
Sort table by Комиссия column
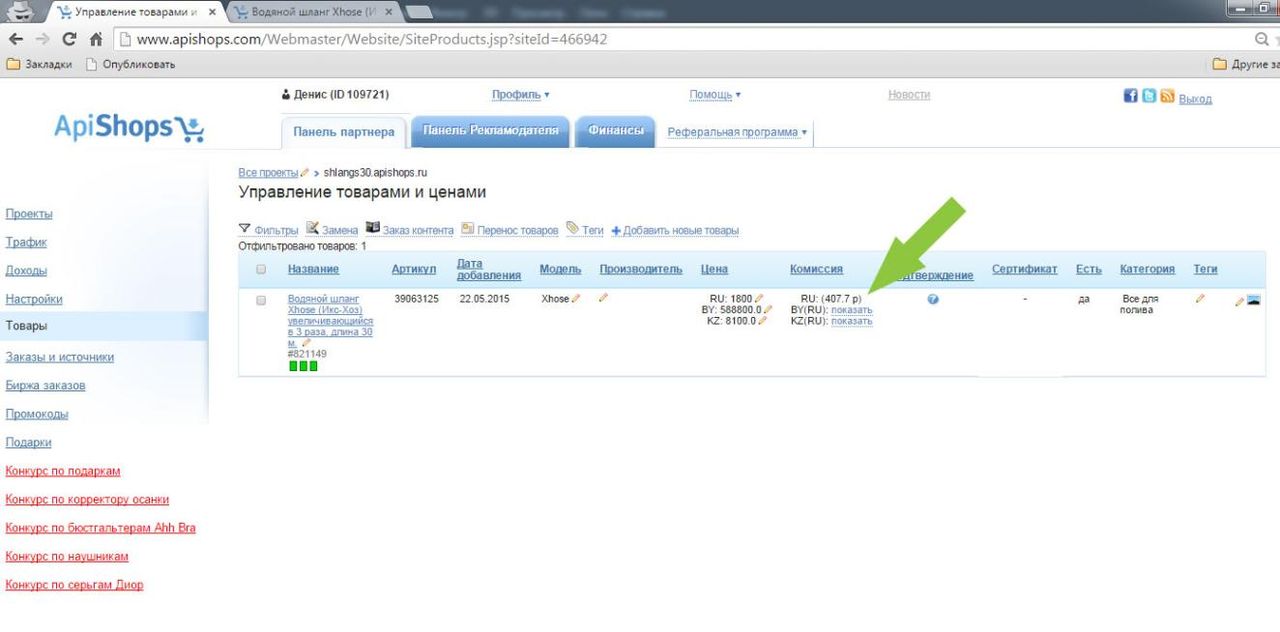pos(816,269)
